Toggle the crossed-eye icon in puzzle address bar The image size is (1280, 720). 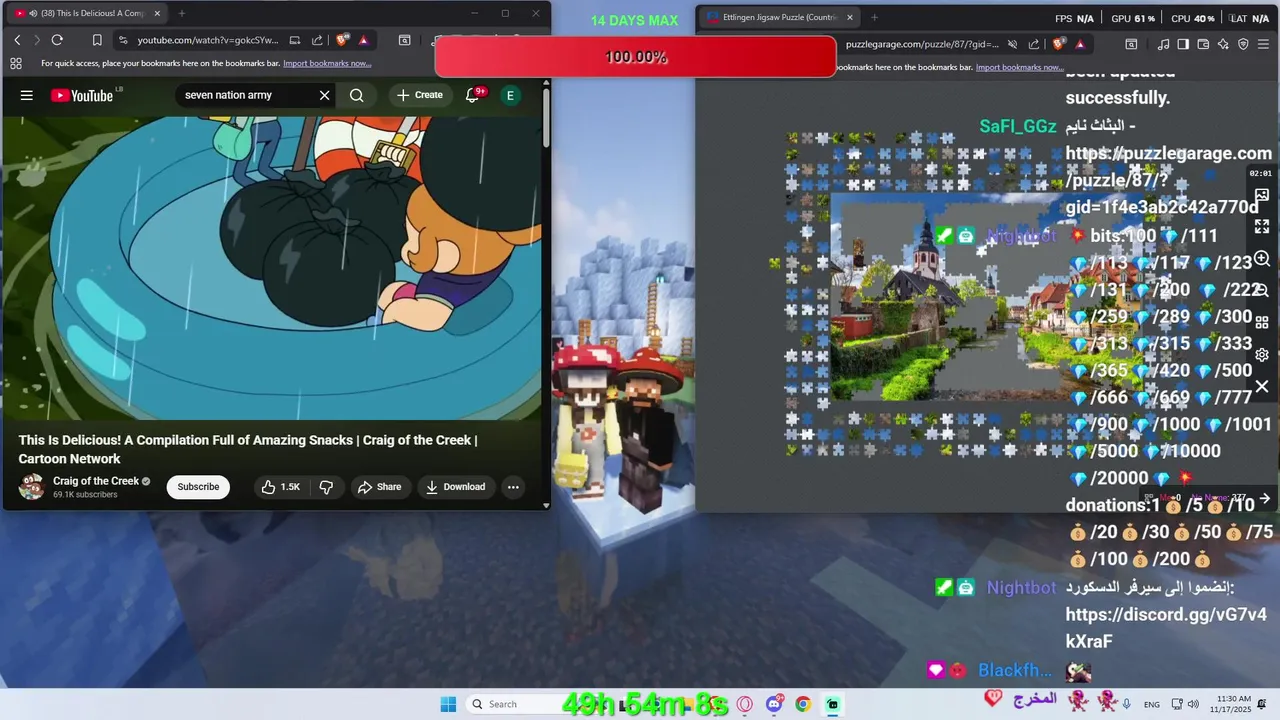click(x=1012, y=44)
